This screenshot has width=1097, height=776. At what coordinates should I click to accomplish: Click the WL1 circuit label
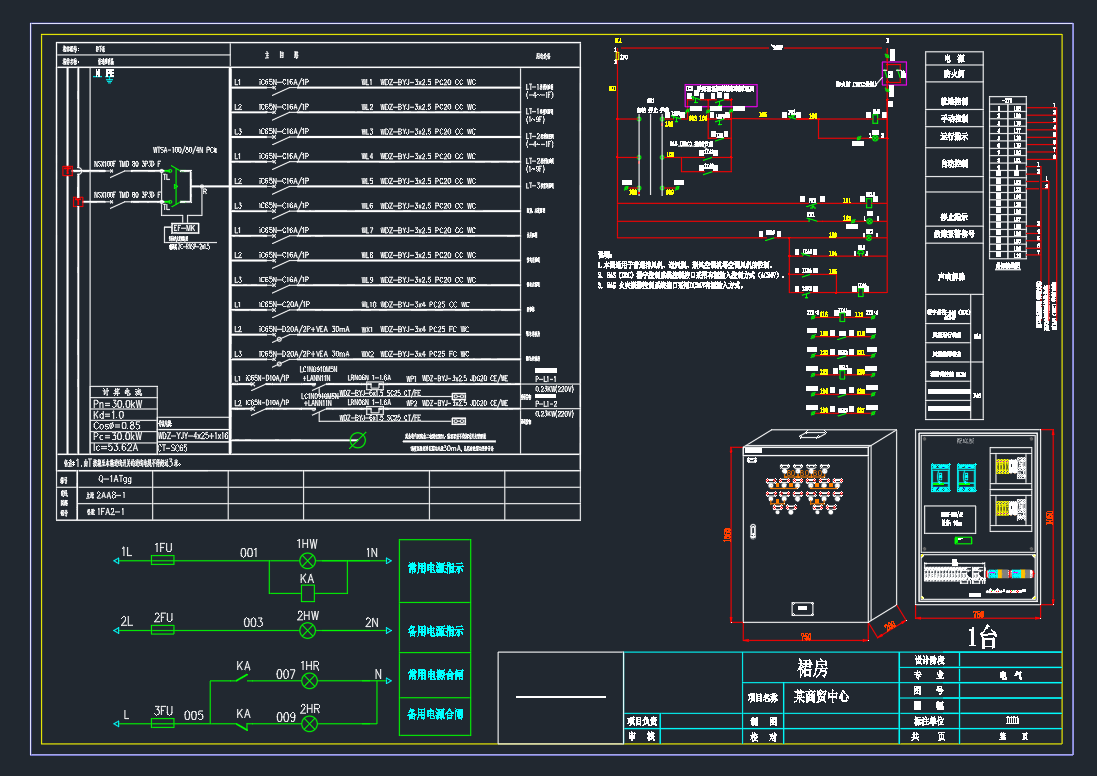point(367,82)
